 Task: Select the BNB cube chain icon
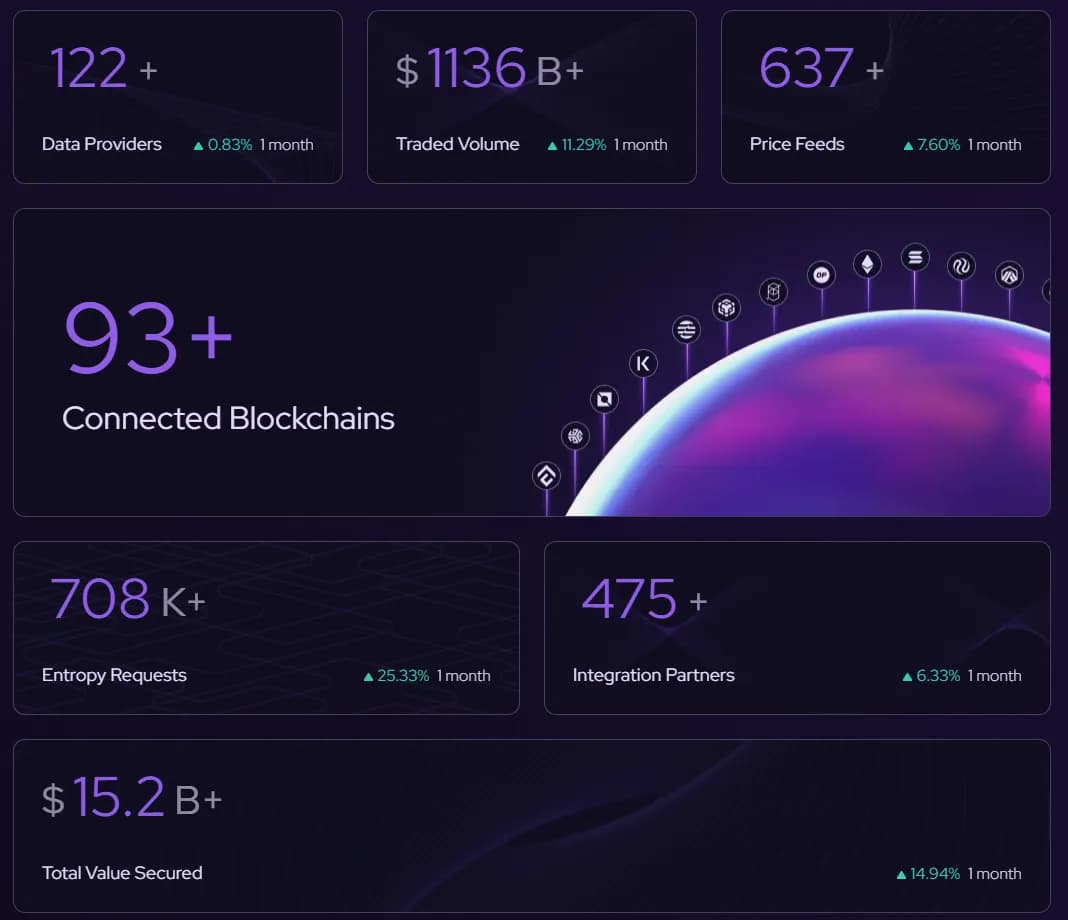click(x=727, y=308)
